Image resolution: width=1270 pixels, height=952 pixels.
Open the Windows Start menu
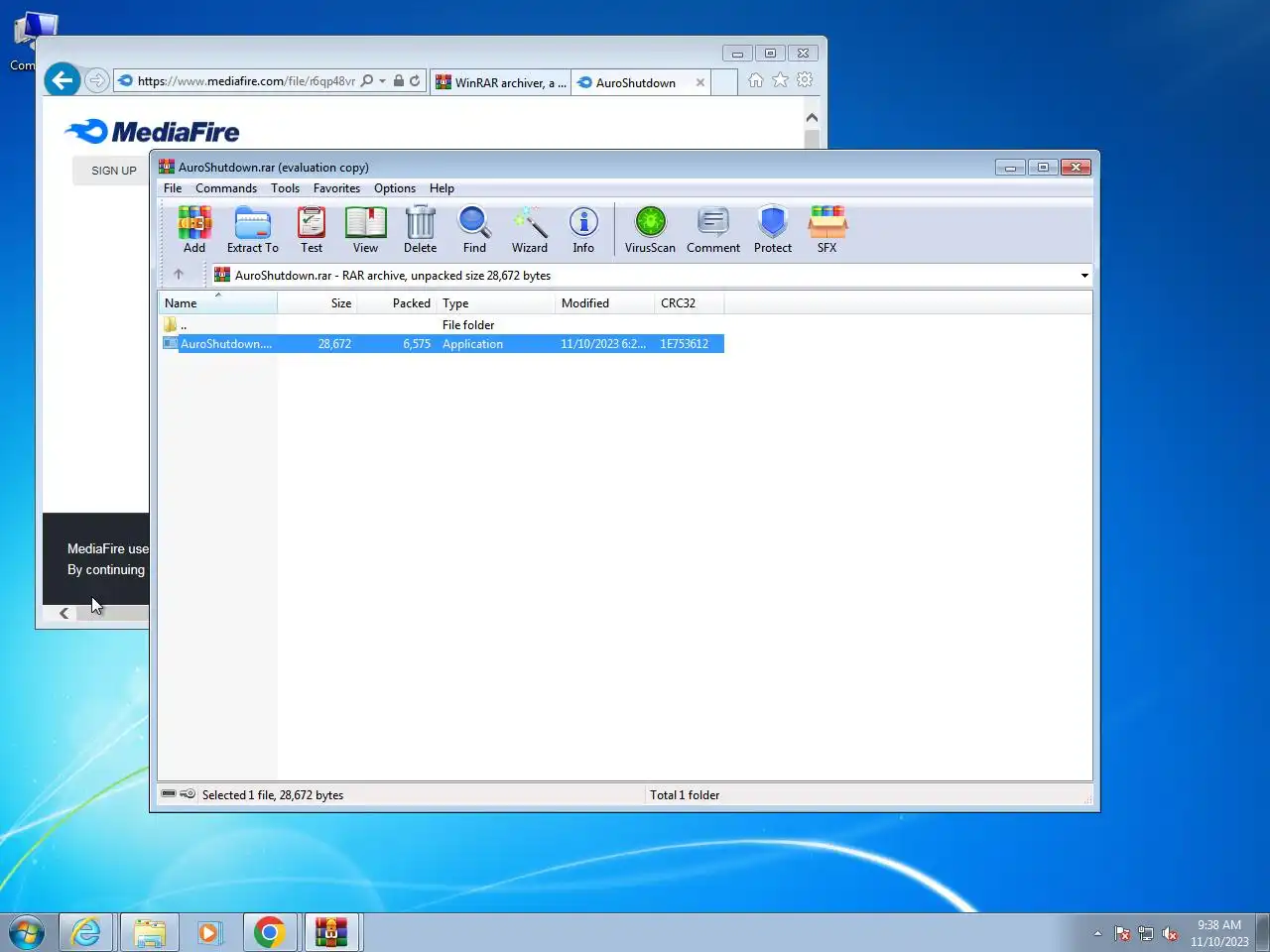pos(27,932)
